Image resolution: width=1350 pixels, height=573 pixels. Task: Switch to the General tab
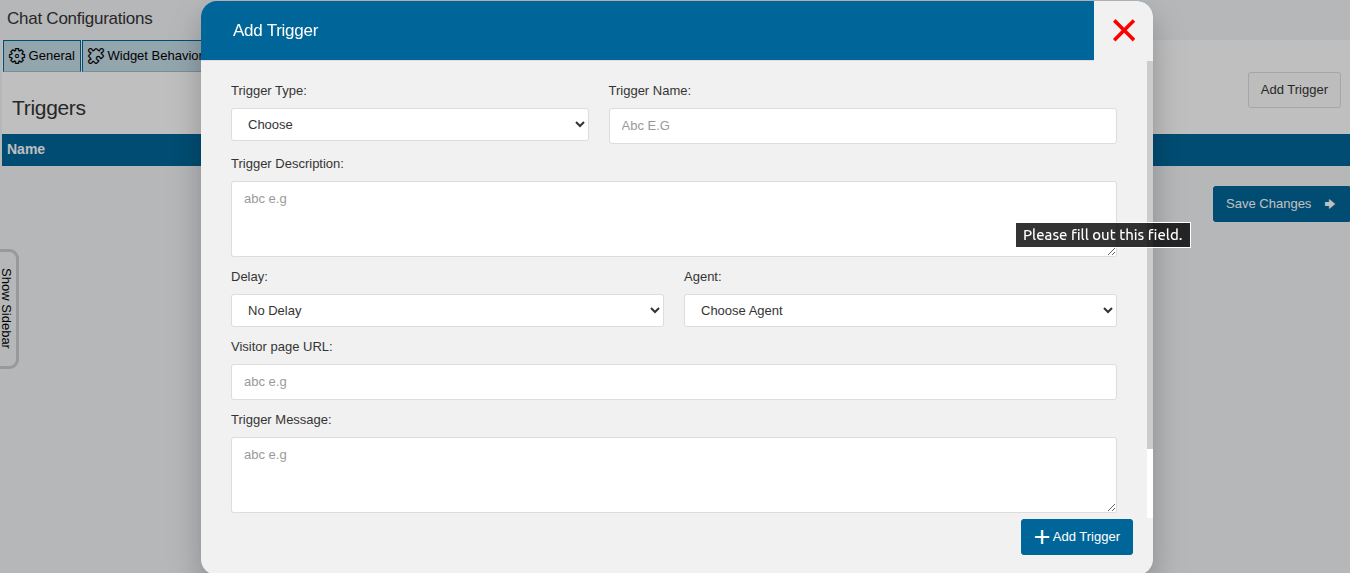pyautogui.click(x=42, y=56)
